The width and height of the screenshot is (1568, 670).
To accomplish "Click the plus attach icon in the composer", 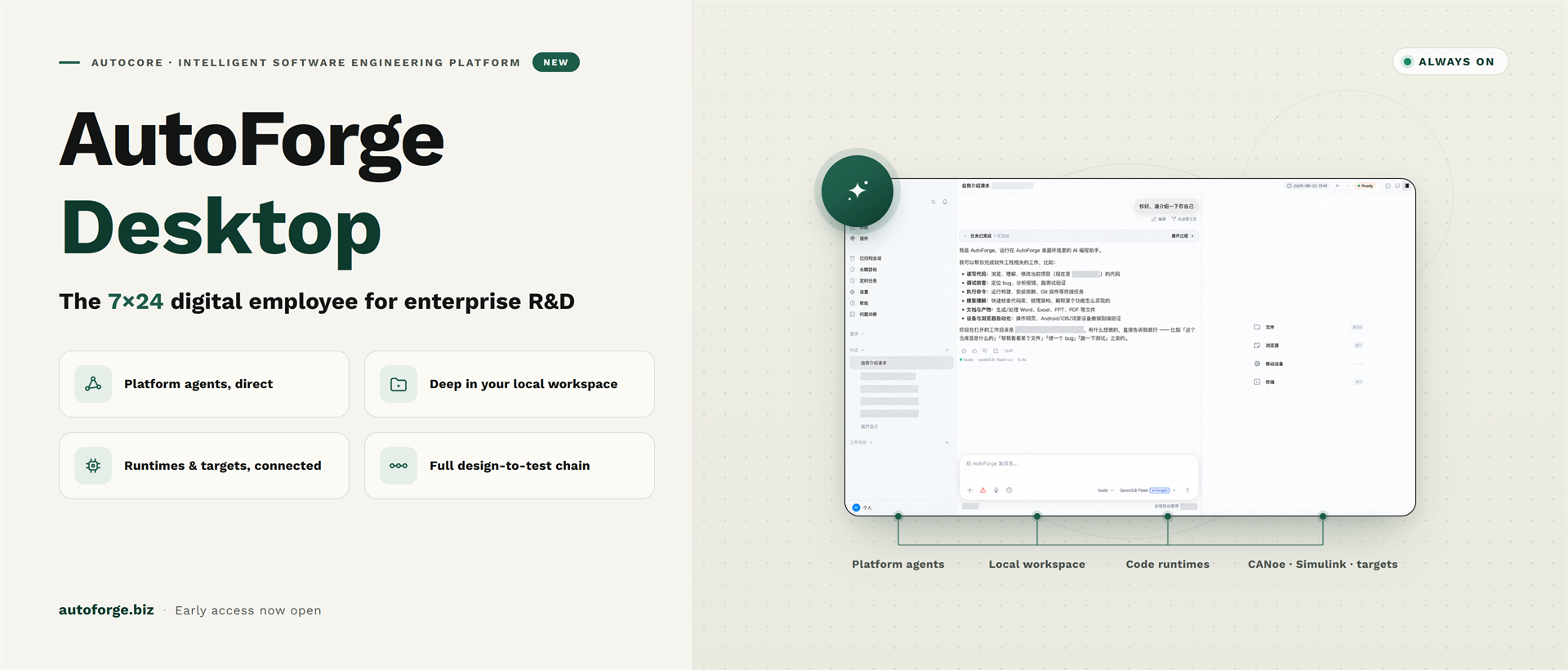I will click(969, 490).
